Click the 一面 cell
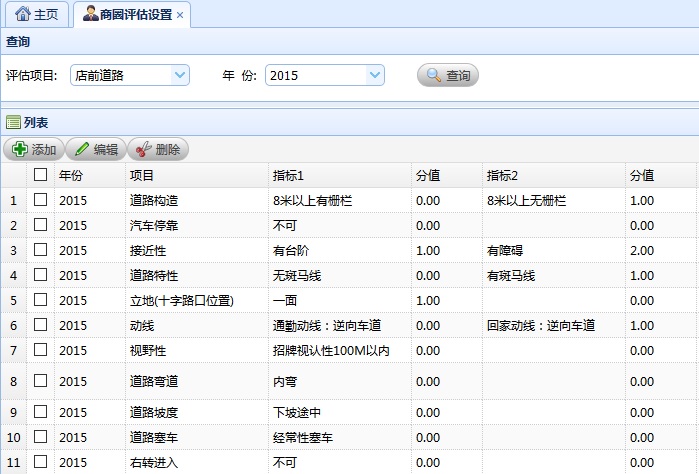 (x=340, y=300)
